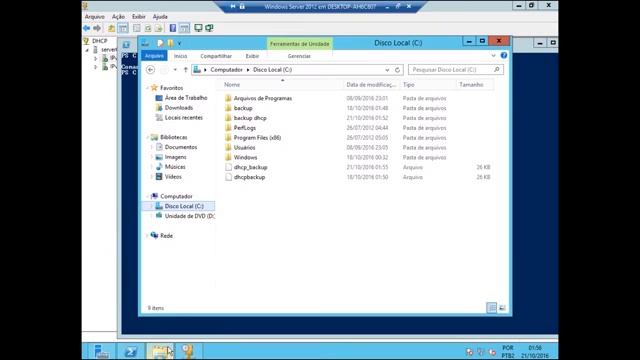This screenshot has height=360, width=640.
Task: Open taskbar clock showing 01:56
Action: click(x=535, y=351)
